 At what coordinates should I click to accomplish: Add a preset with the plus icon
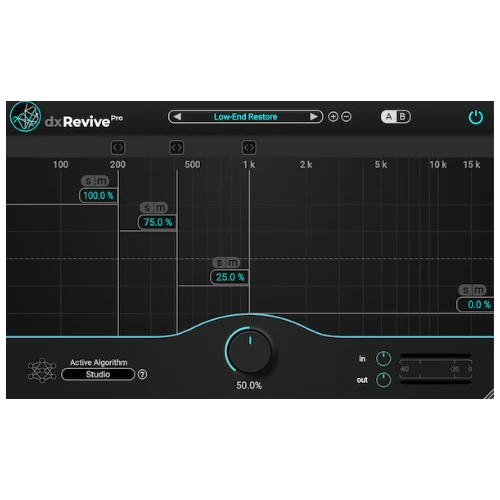(x=333, y=117)
